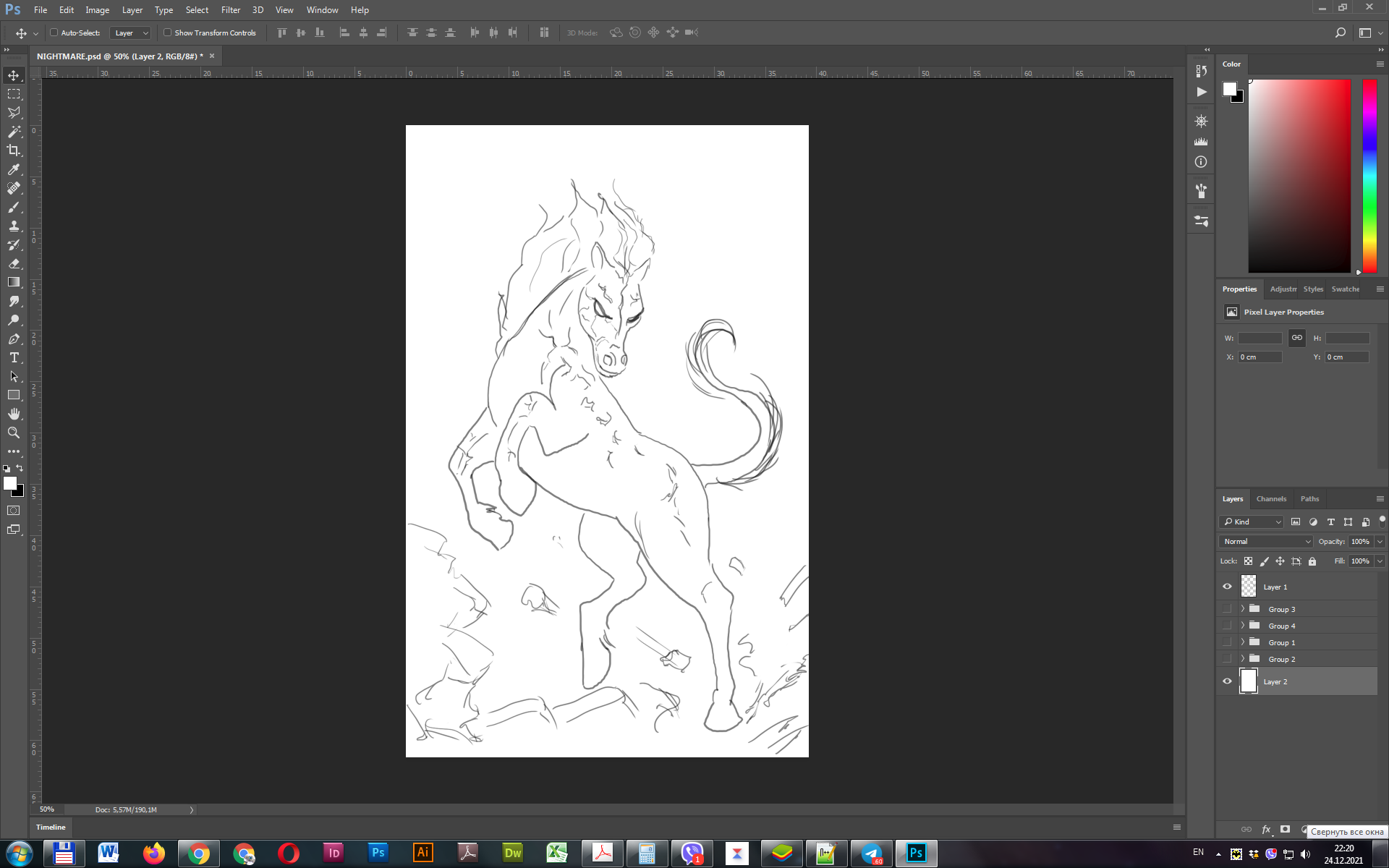Screen dimensions: 1389x868
Task: Click the toolbar foreground color swatch
Action: point(10,484)
